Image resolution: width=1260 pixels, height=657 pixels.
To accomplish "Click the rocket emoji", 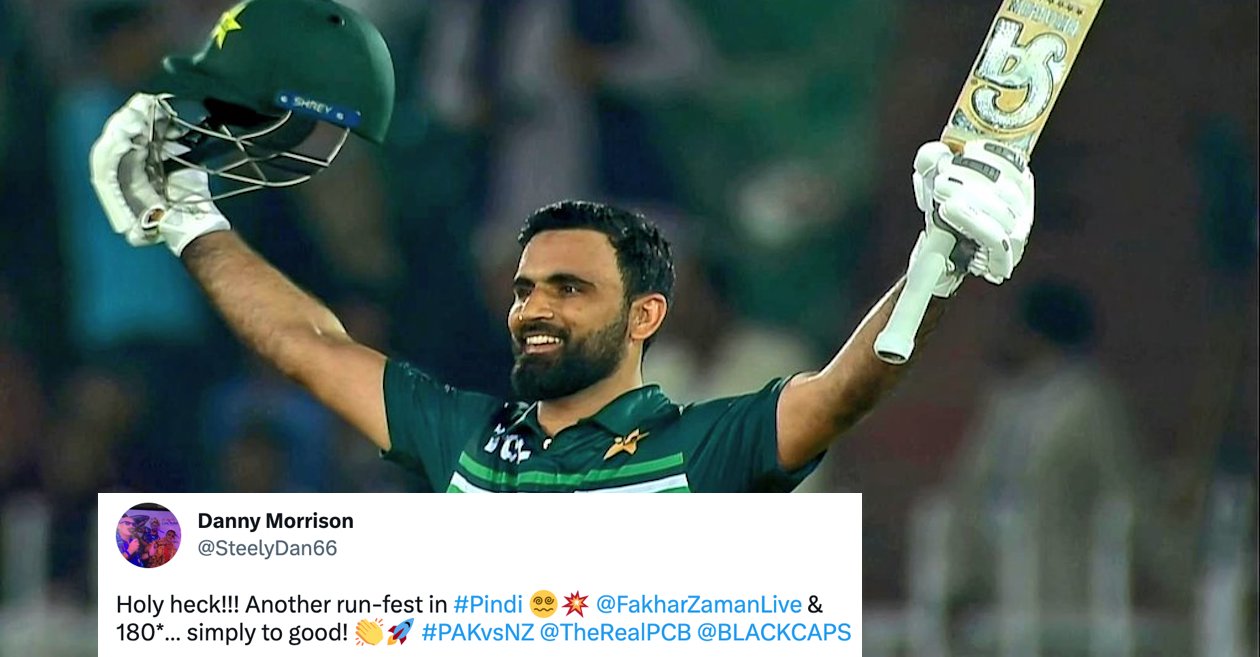I will (x=400, y=632).
